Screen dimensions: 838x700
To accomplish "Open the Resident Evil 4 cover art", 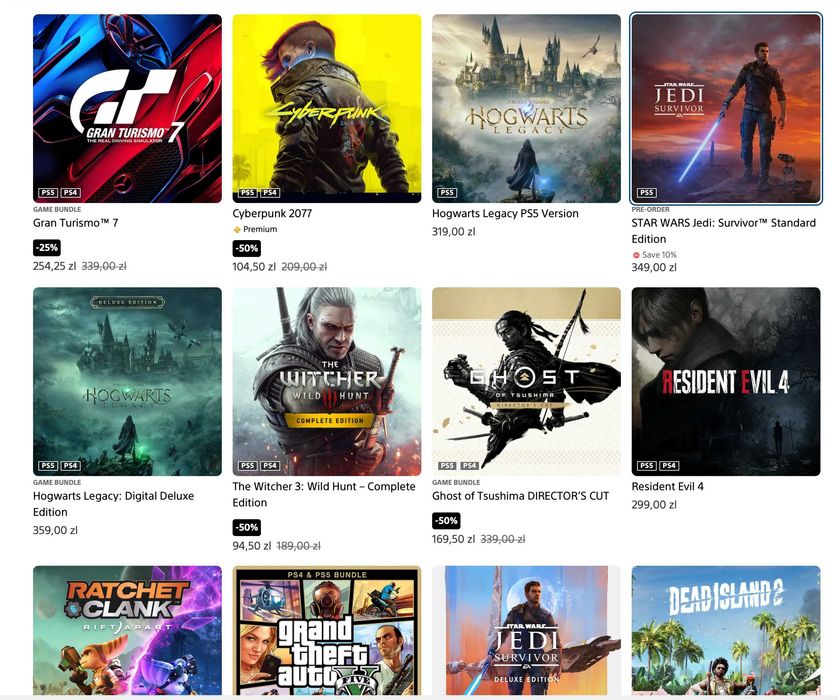I will click(726, 382).
